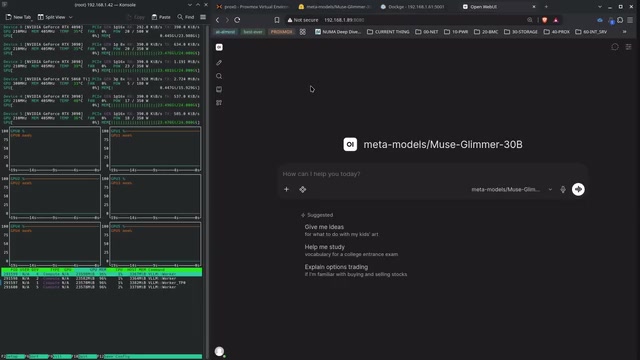Image resolution: width=640 pixels, height=360 pixels.
Task: Open the 40-PROX bookmark folder
Action: (557, 32)
